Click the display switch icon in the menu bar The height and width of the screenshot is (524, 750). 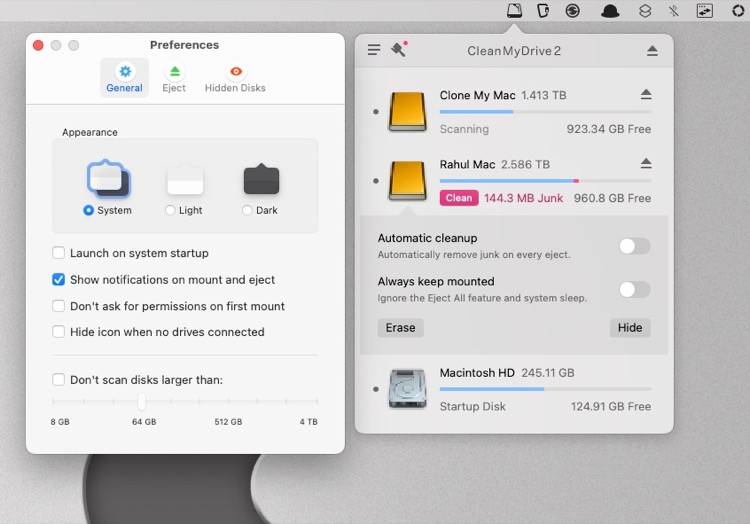704,11
